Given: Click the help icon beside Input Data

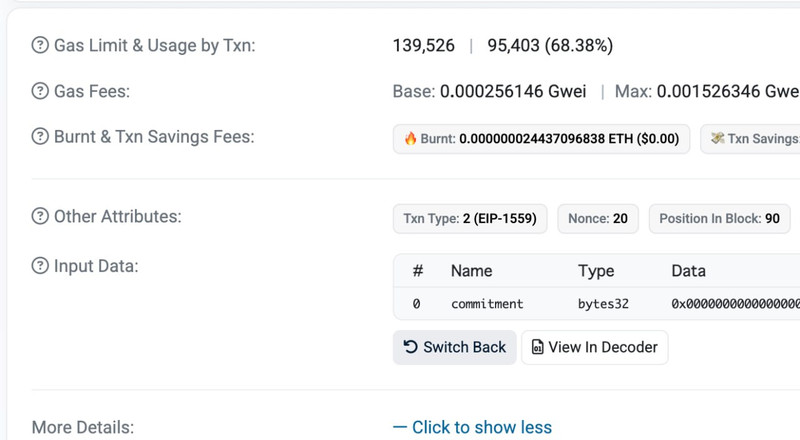Looking at the screenshot, I should coord(40,266).
